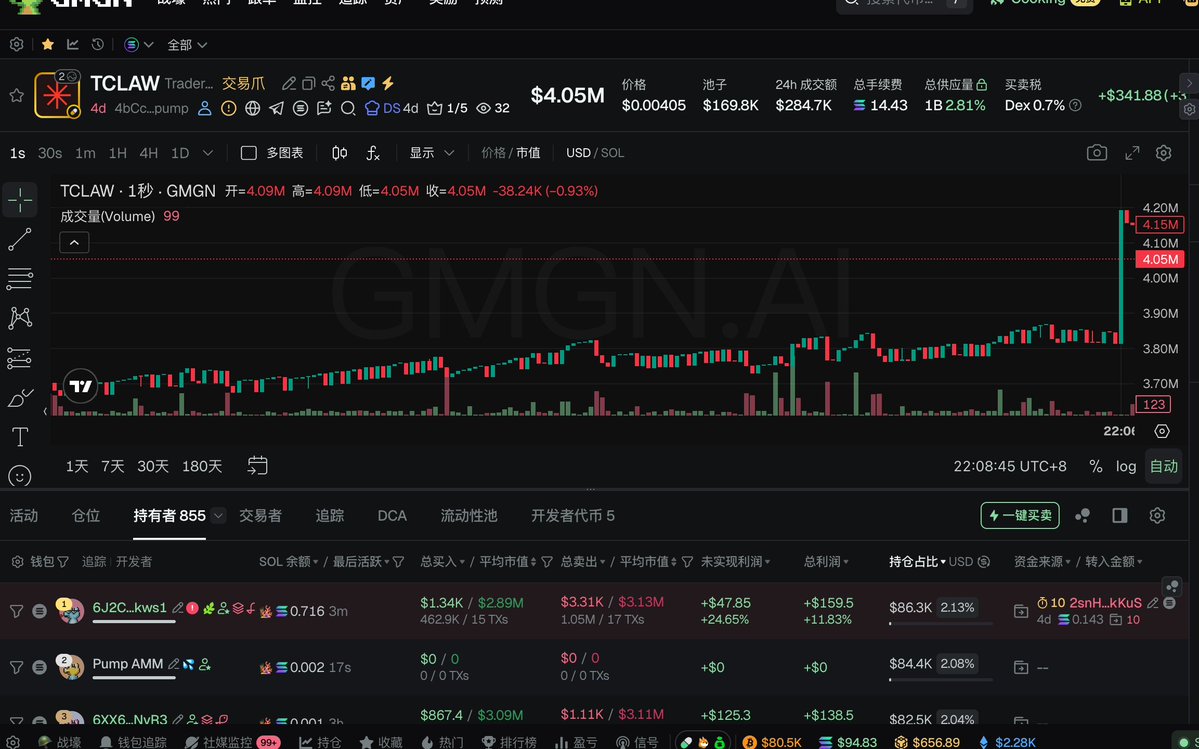Select the crosshair cursor tool
This screenshot has width=1199, height=749.
[x=20, y=199]
